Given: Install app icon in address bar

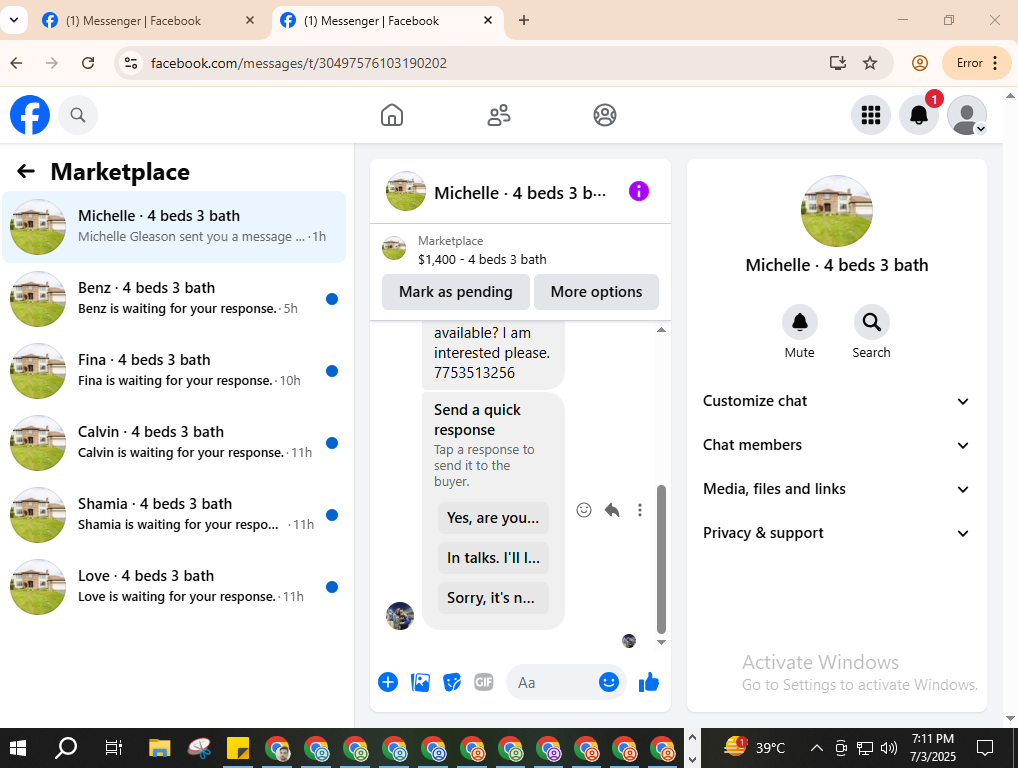Looking at the screenshot, I should [838, 63].
